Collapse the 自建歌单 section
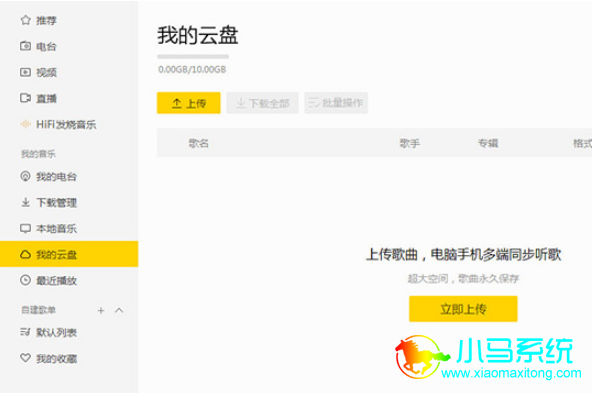 coord(119,310)
